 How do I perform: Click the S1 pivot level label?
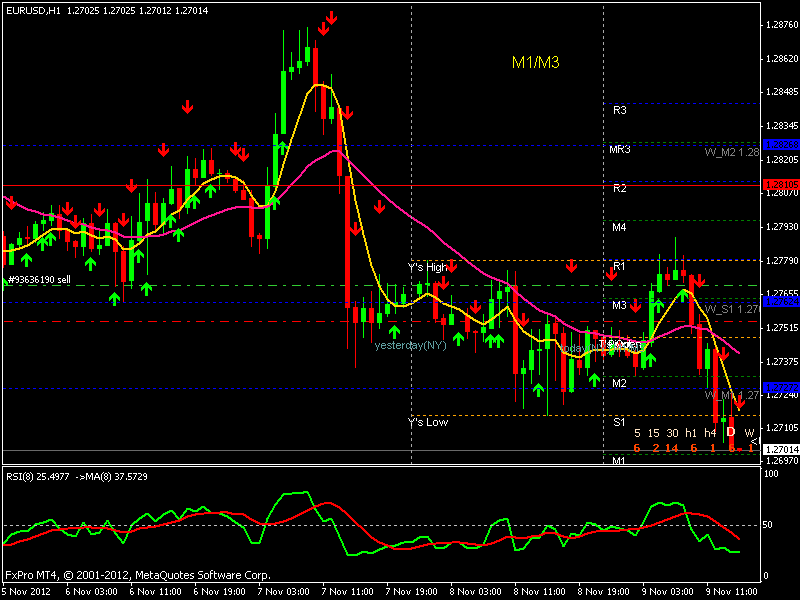619,422
